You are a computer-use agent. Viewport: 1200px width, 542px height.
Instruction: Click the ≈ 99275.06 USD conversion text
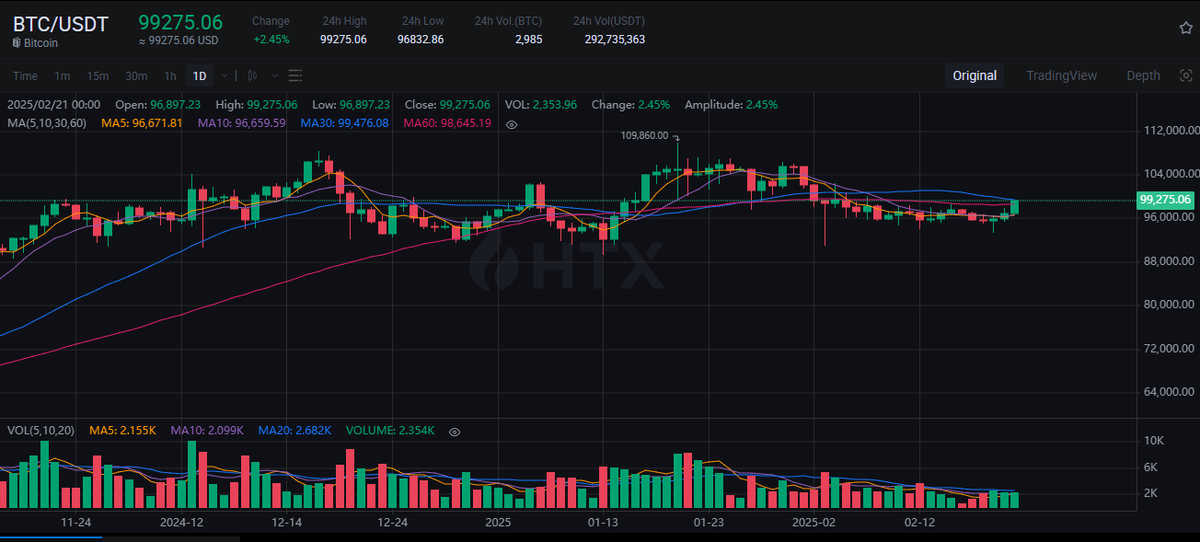coord(178,41)
